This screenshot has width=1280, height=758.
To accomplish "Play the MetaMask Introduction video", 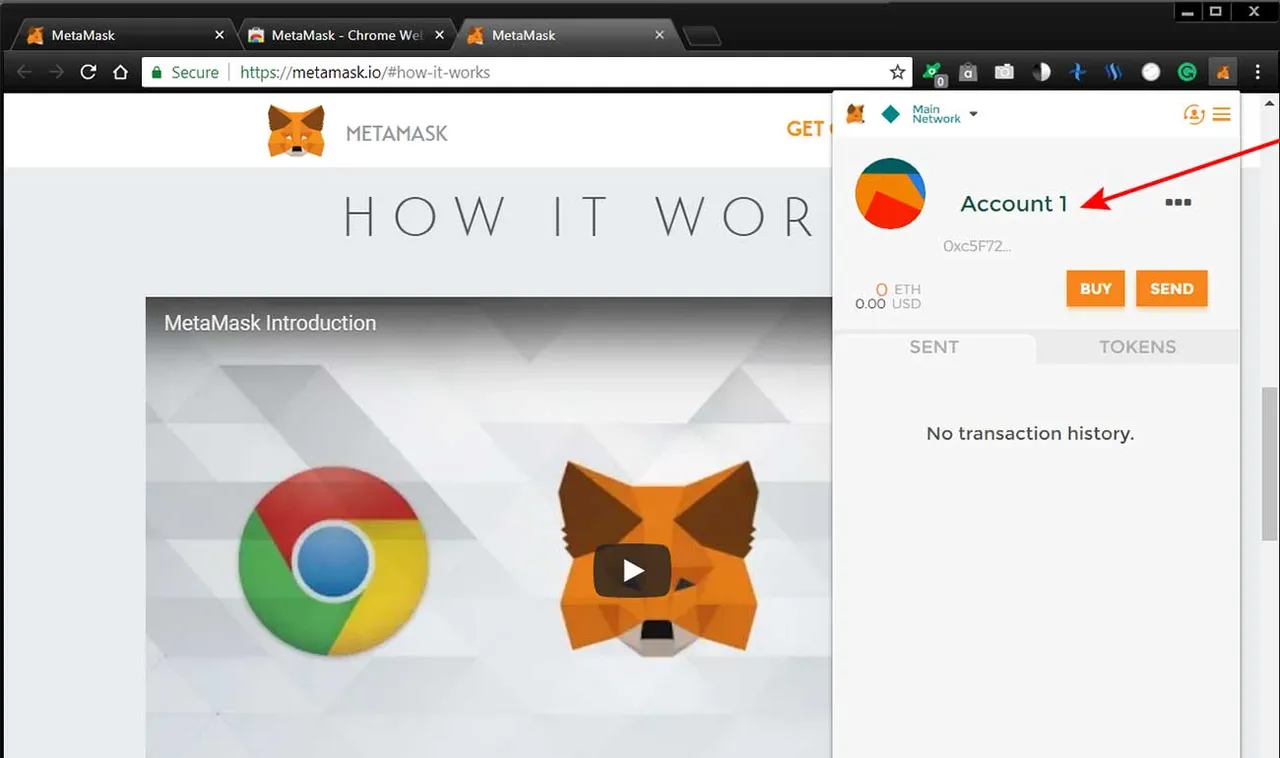I will [x=632, y=570].
